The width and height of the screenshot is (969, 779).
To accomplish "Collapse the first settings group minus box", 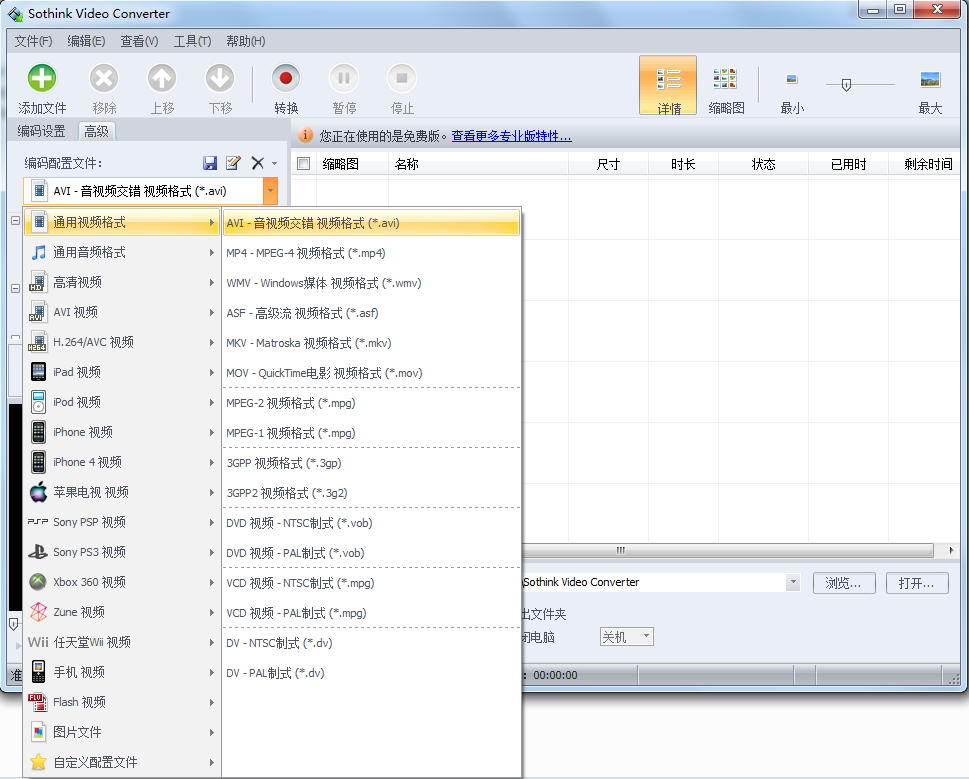I will click(15, 220).
